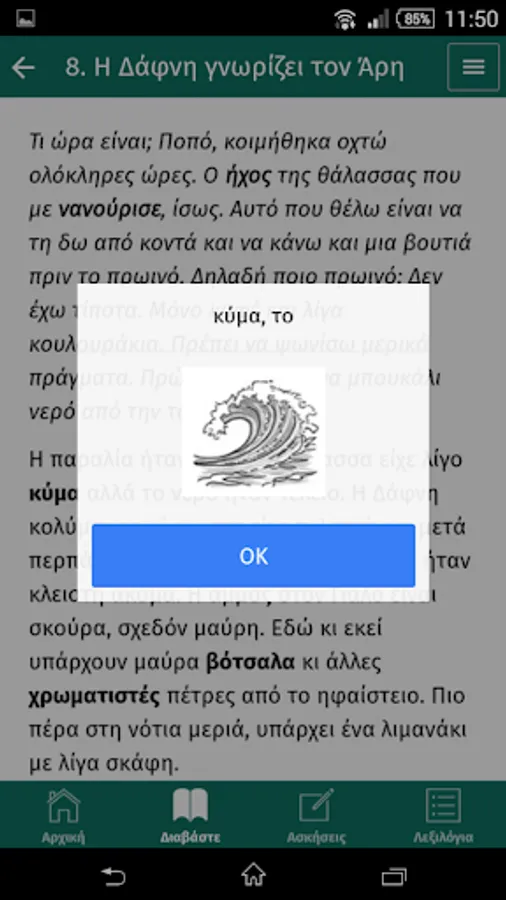Tap the bold word ήχος
506x900 pixels.
[248, 176]
